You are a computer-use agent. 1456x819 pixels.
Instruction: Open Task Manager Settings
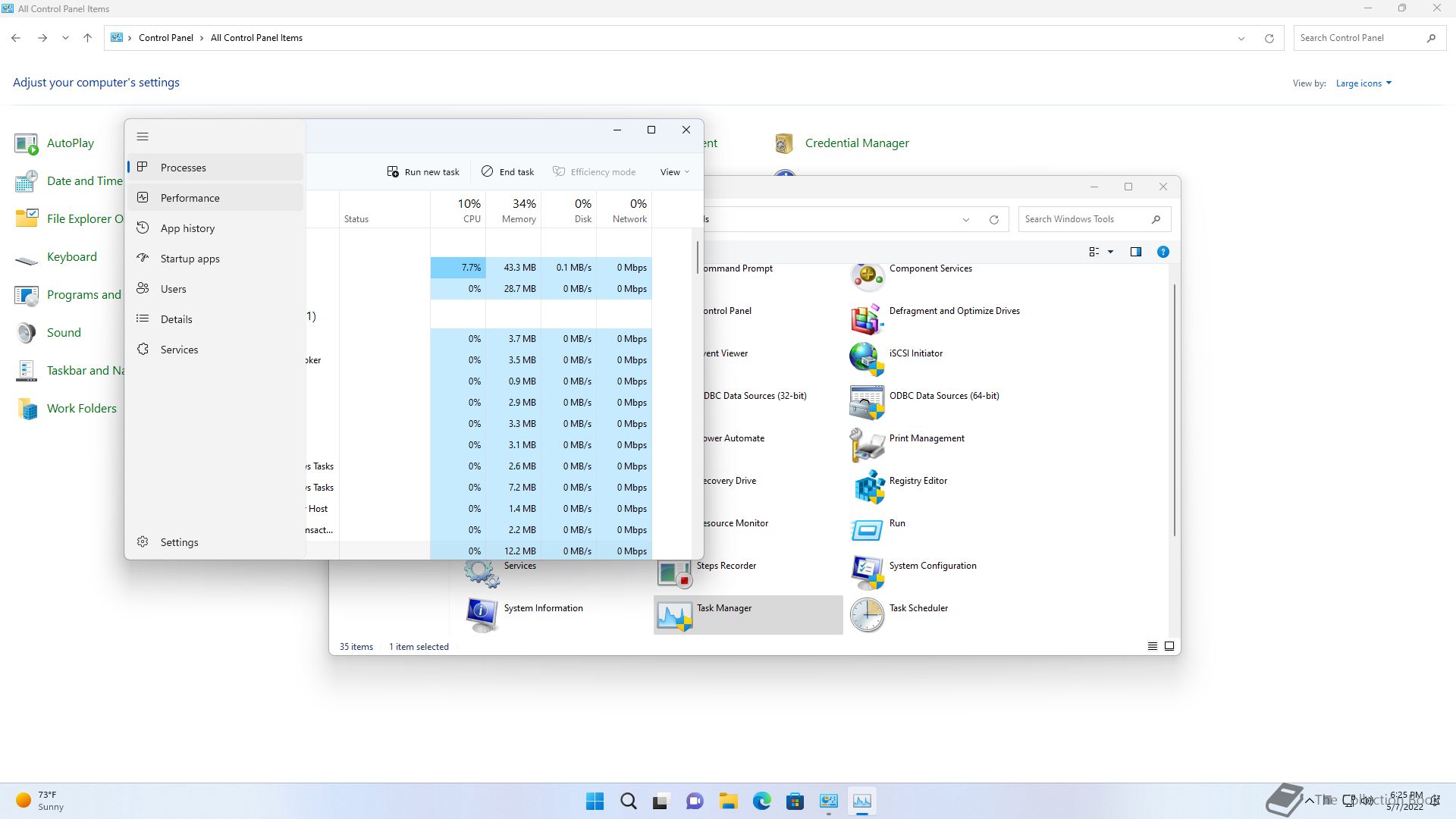[x=215, y=542]
